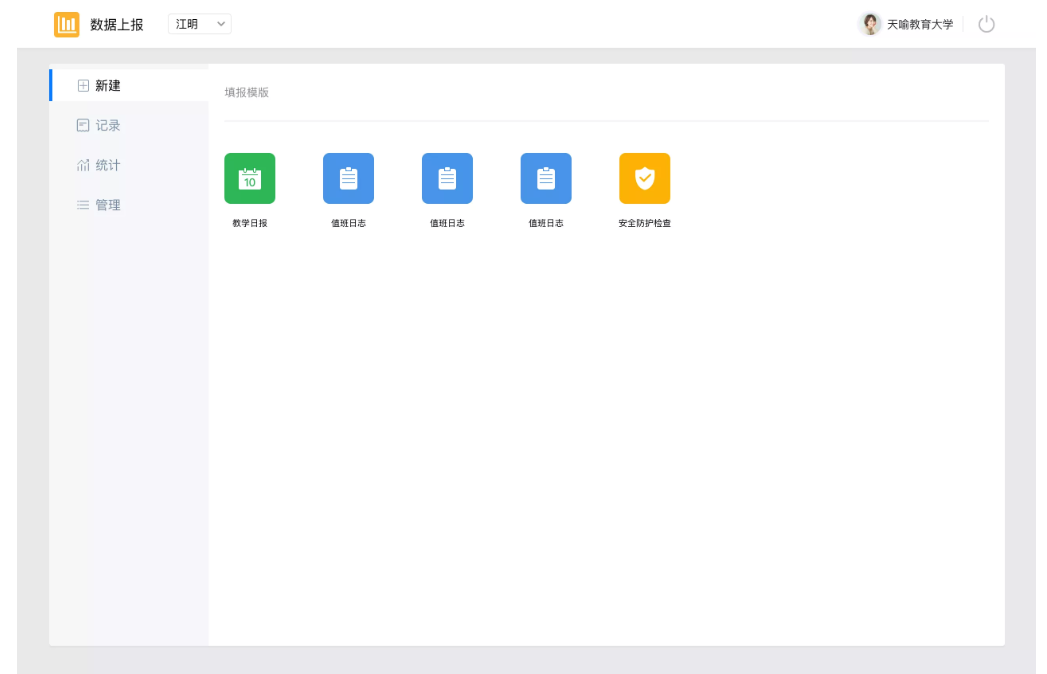Open the 江明 dropdown selector

[200, 24]
